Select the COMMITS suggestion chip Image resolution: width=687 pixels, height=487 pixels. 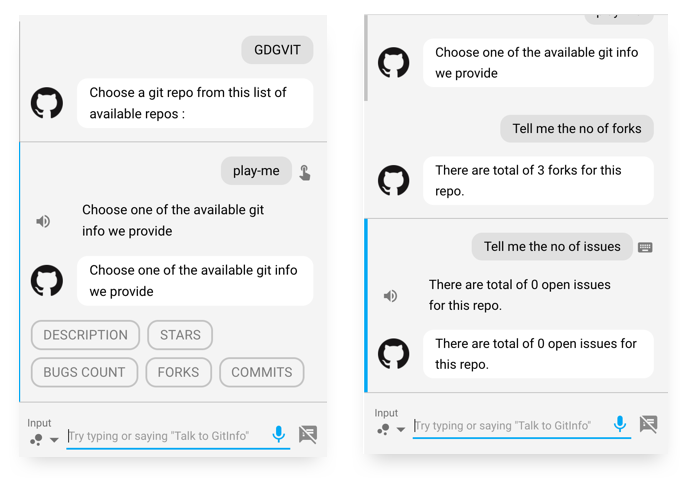261,372
